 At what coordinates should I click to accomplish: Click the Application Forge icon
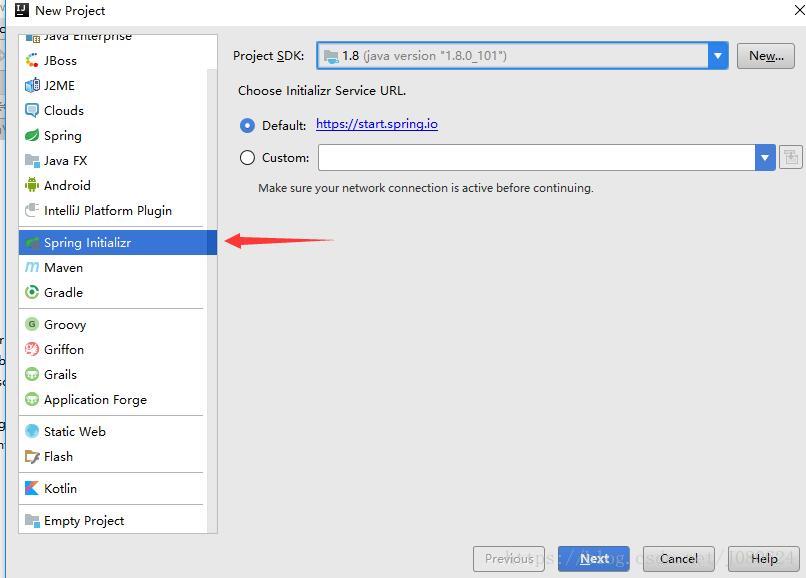click(32, 399)
